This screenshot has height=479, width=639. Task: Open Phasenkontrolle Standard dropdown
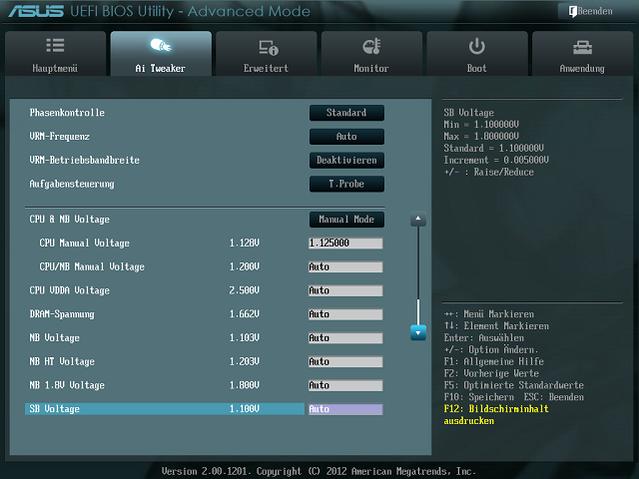(x=346, y=113)
